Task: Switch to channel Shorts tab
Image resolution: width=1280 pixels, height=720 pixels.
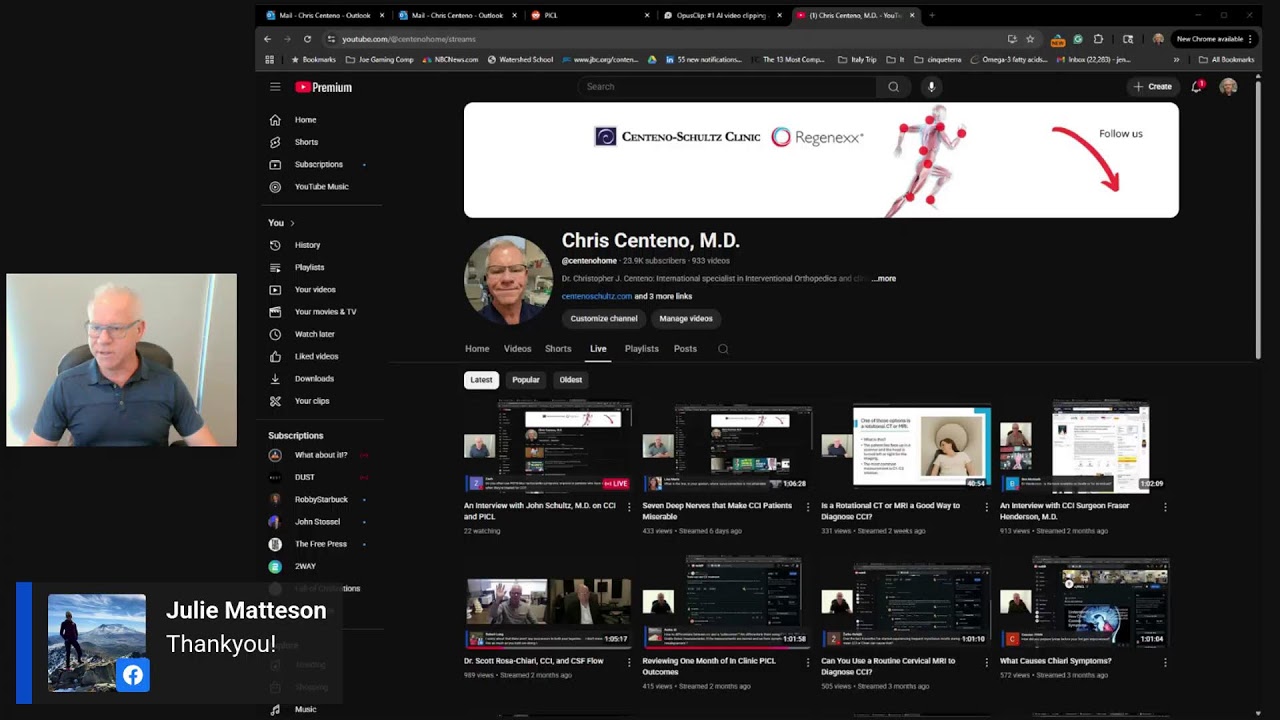Action: (558, 349)
